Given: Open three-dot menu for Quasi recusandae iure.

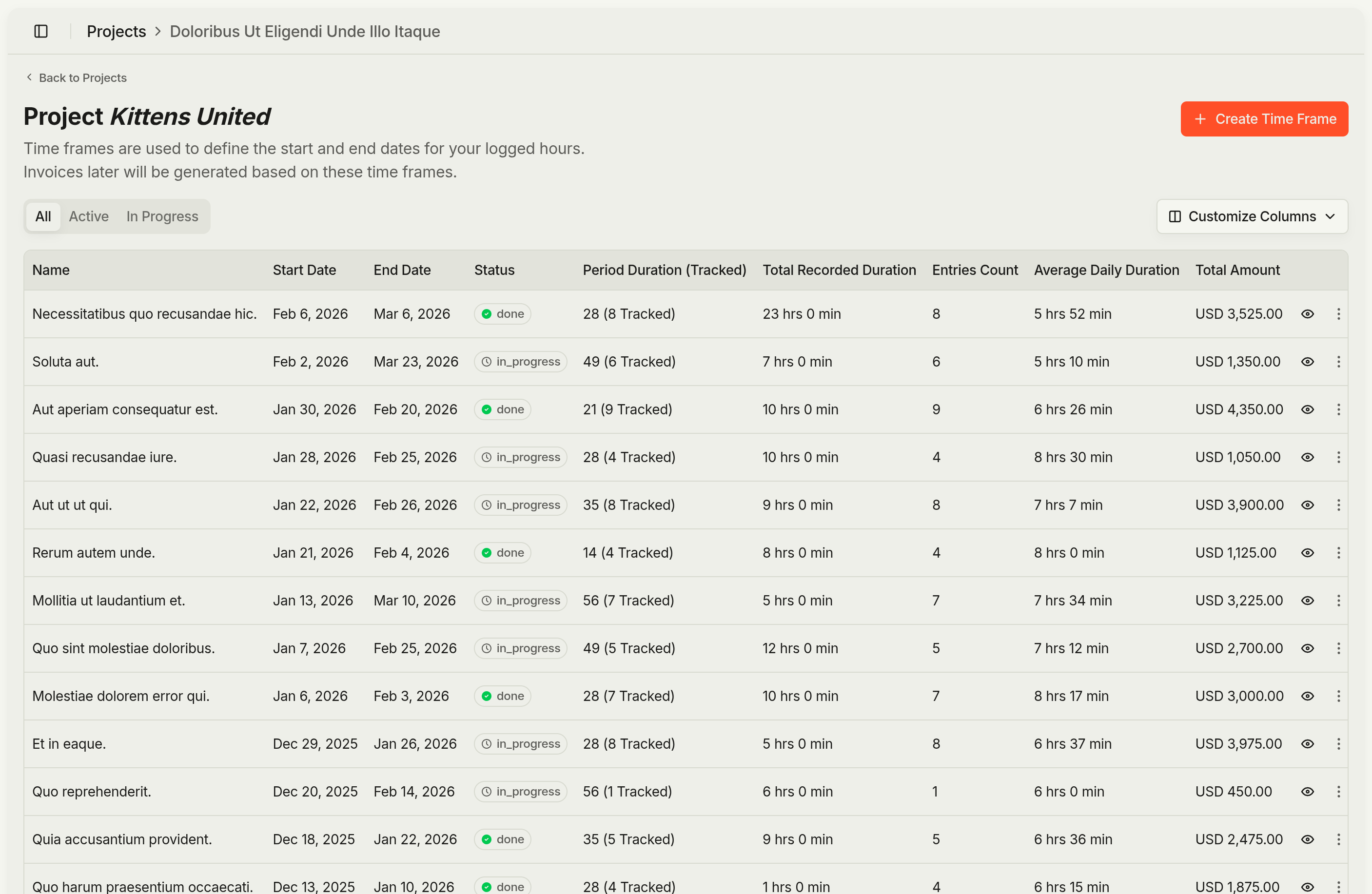Looking at the screenshot, I should pos(1338,457).
